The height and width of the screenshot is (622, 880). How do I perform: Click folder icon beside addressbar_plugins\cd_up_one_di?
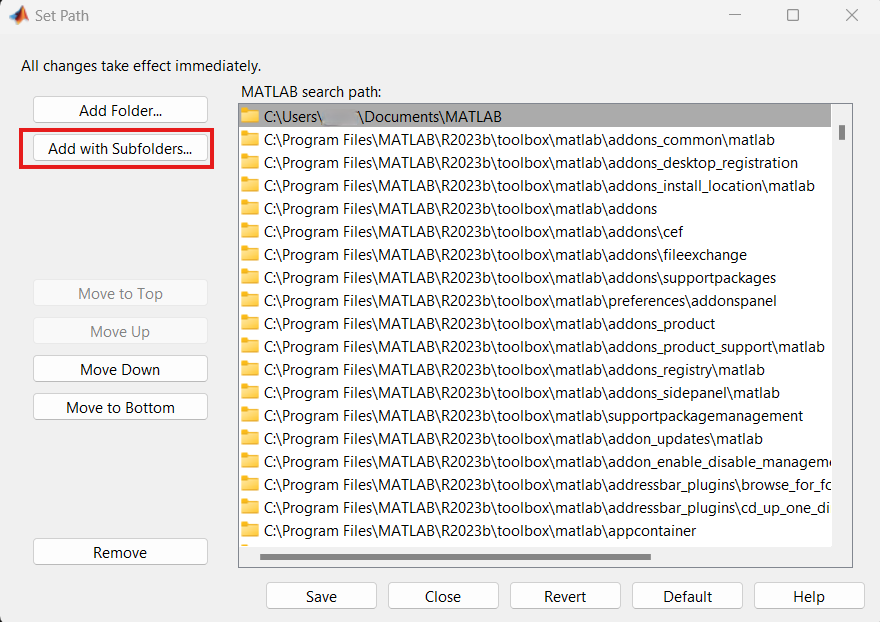250,507
